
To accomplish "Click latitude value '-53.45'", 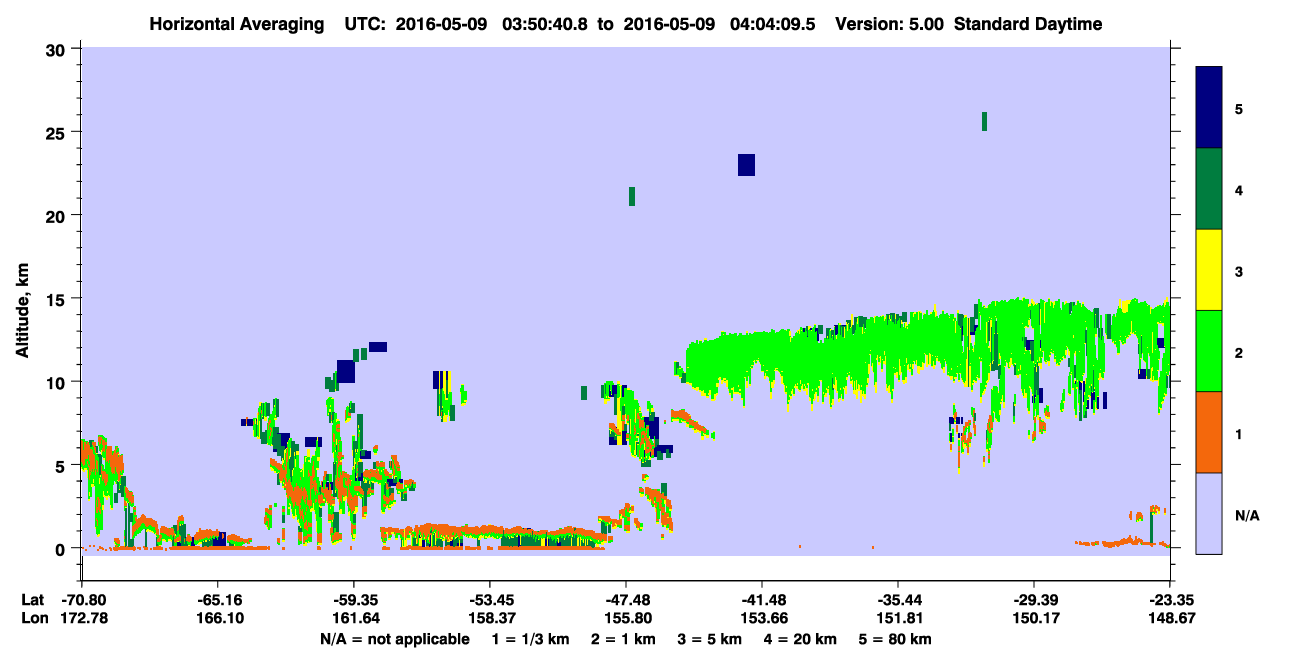I will click(490, 600).
